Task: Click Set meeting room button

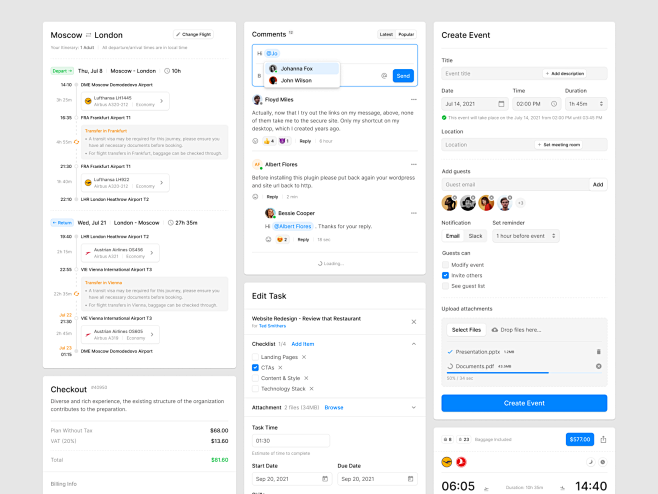Action: tap(559, 145)
